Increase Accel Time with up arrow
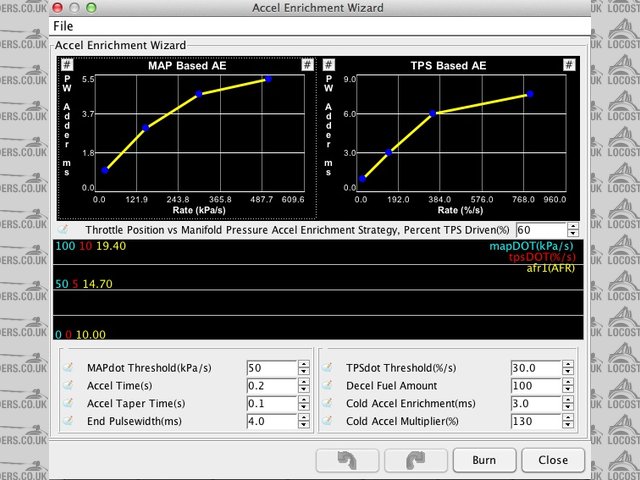This screenshot has width=640, height=480. coord(303,382)
